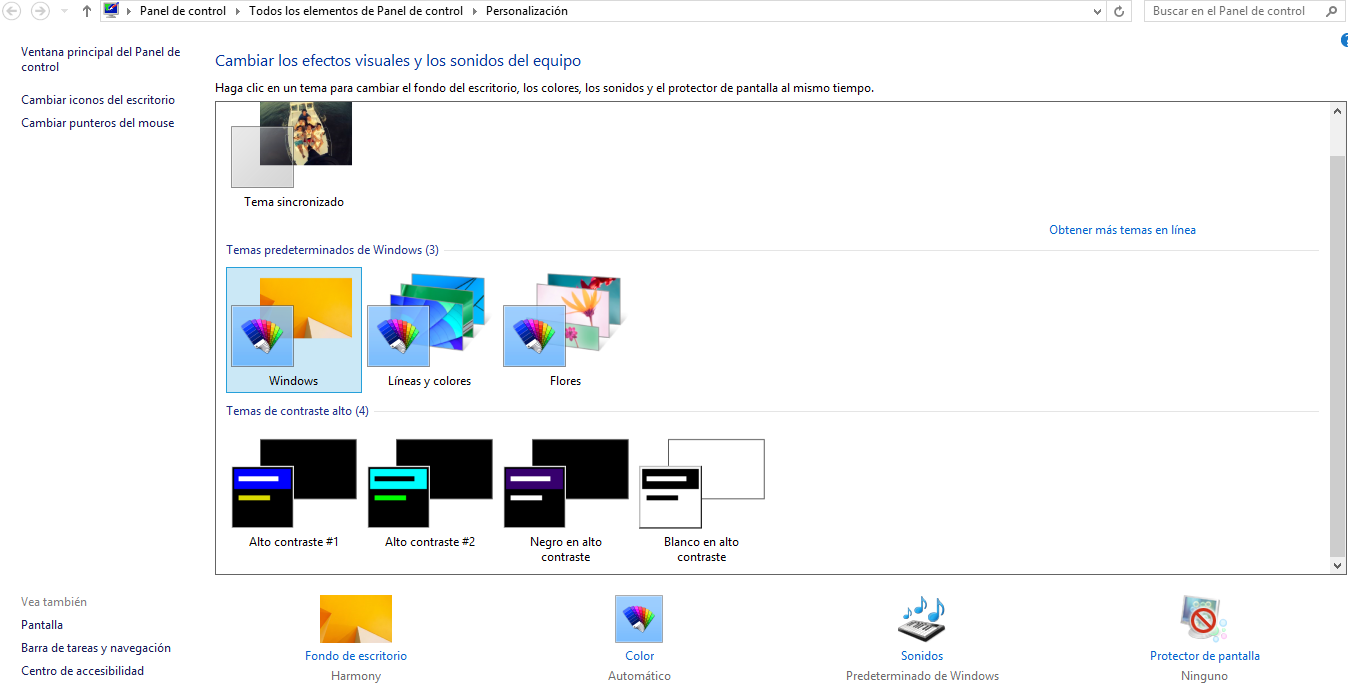
Task: Click the 'Harmony' wallpaper name text
Action: [x=356, y=676]
